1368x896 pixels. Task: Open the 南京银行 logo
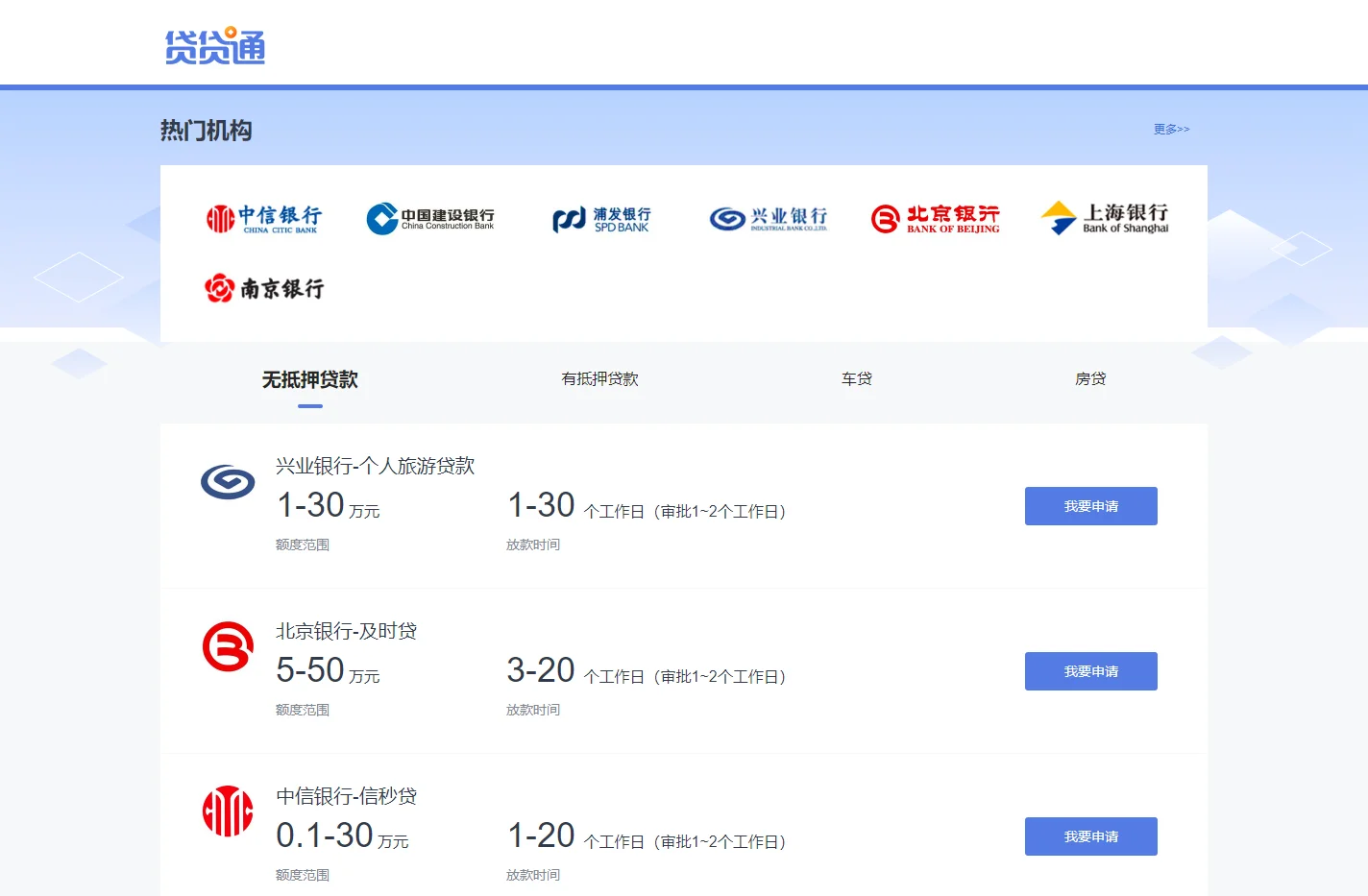coord(264,288)
